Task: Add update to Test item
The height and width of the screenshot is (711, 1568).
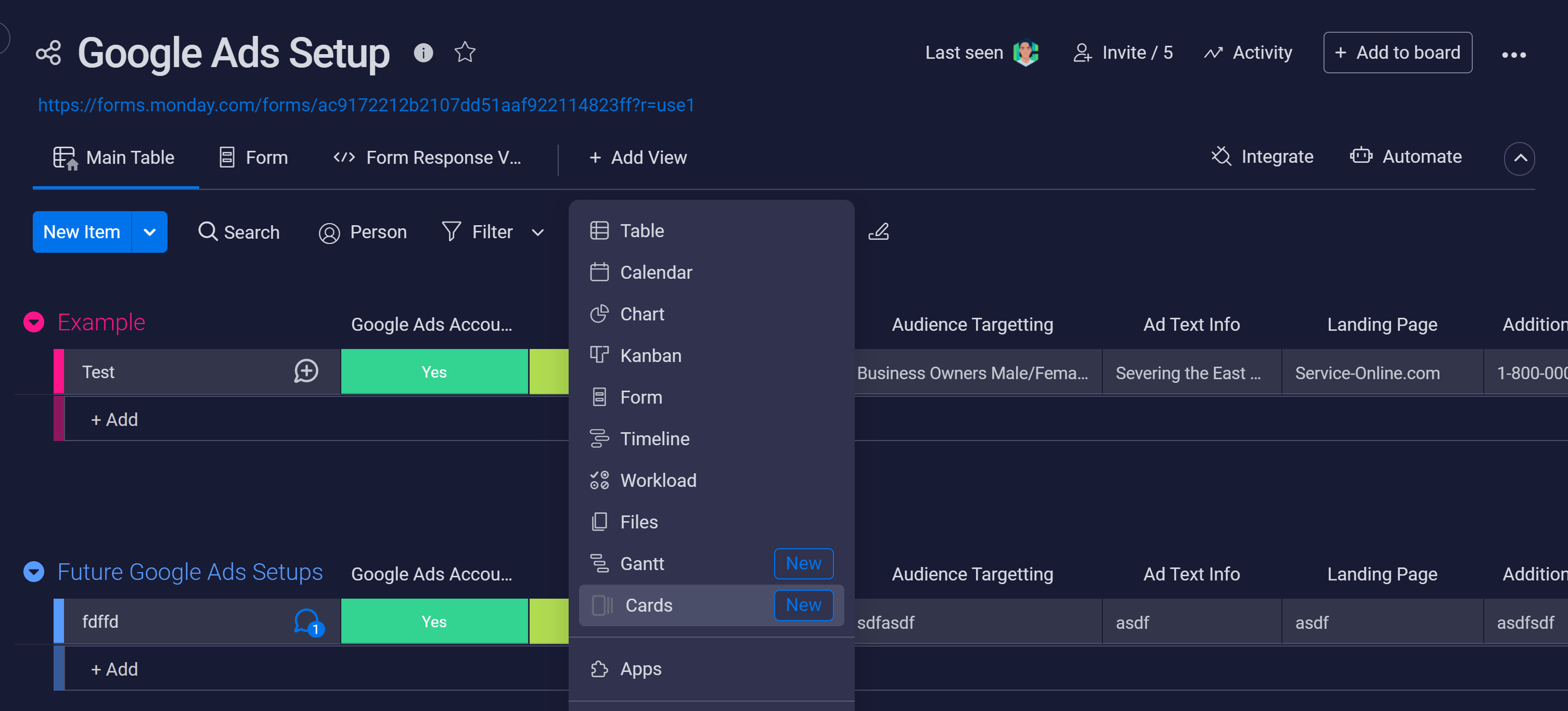Action: click(x=306, y=371)
